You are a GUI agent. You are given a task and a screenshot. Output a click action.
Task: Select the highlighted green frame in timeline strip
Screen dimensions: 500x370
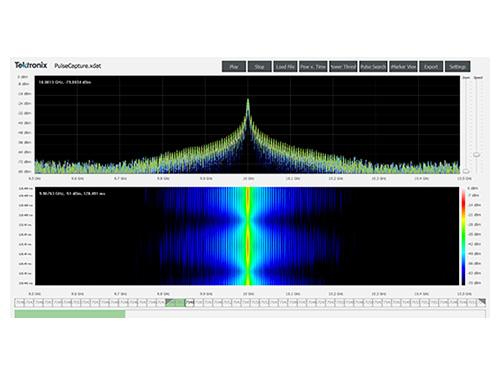(175, 303)
